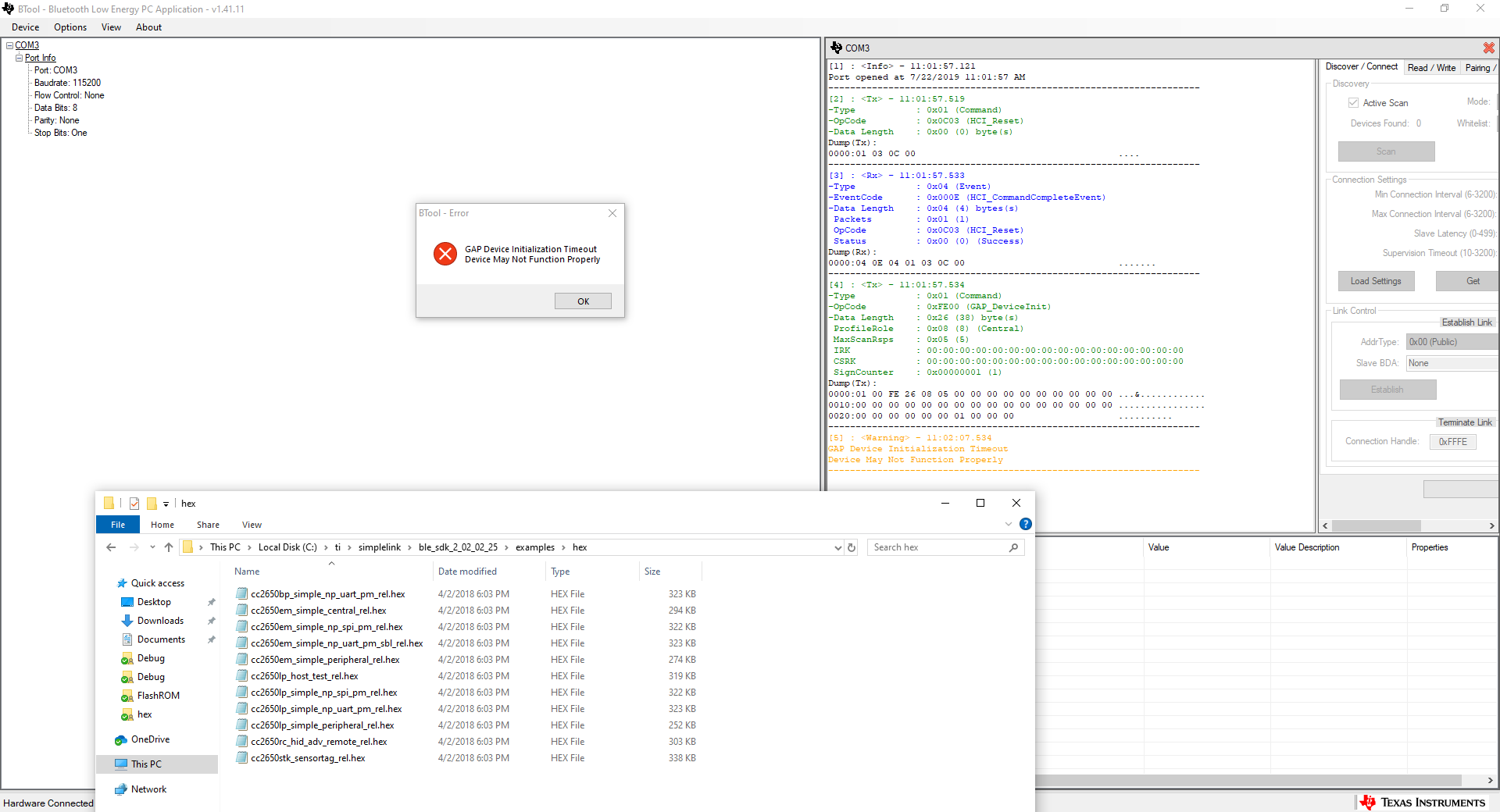The height and width of the screenshot is (812, 1500).
Task: Refresh the hex folder address bar
Action: click(x=852, y=547)
